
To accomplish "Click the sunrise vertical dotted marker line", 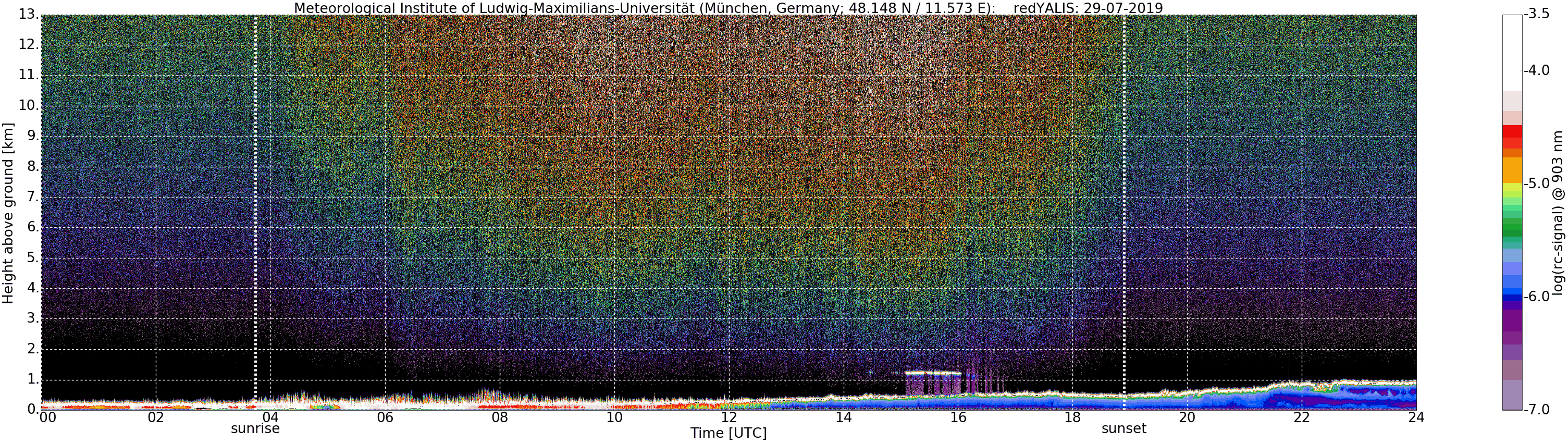I will tap(255, 212).
